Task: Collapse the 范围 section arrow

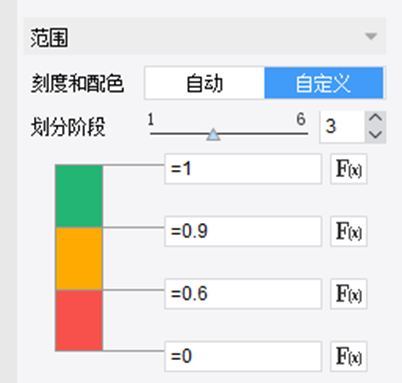Action: click(x=371, y=36)
